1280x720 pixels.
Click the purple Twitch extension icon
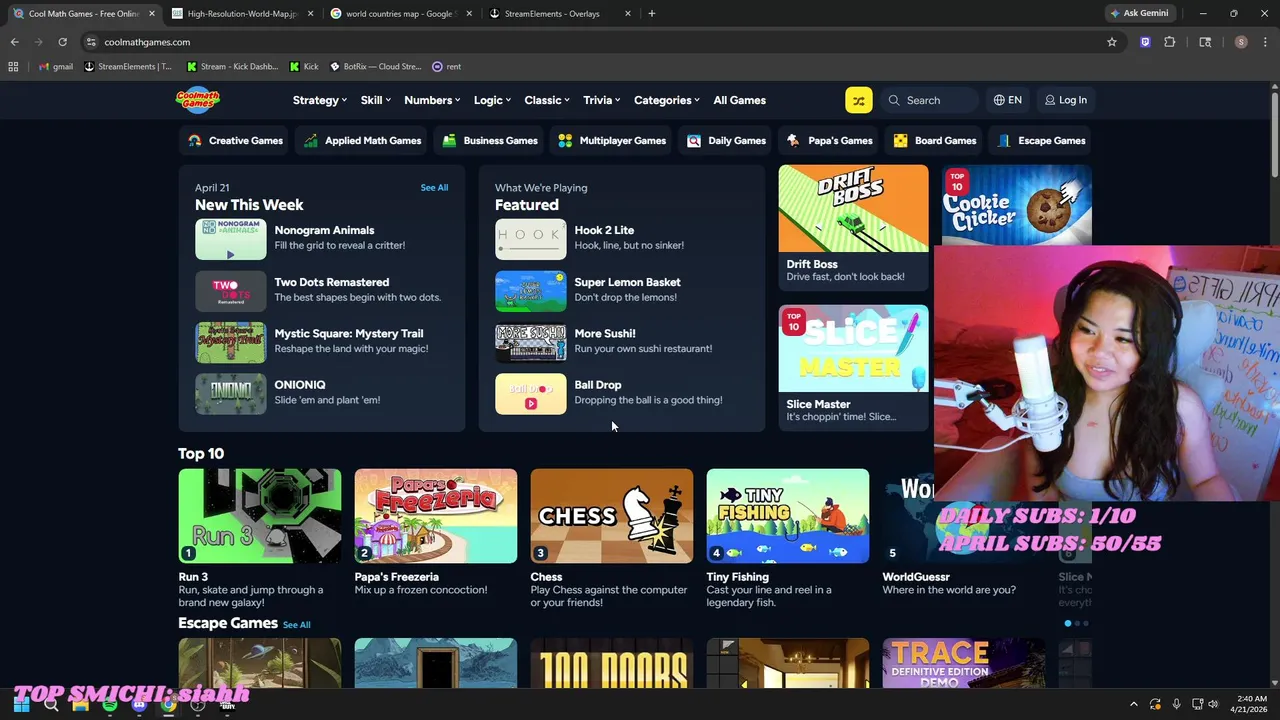1145,42
